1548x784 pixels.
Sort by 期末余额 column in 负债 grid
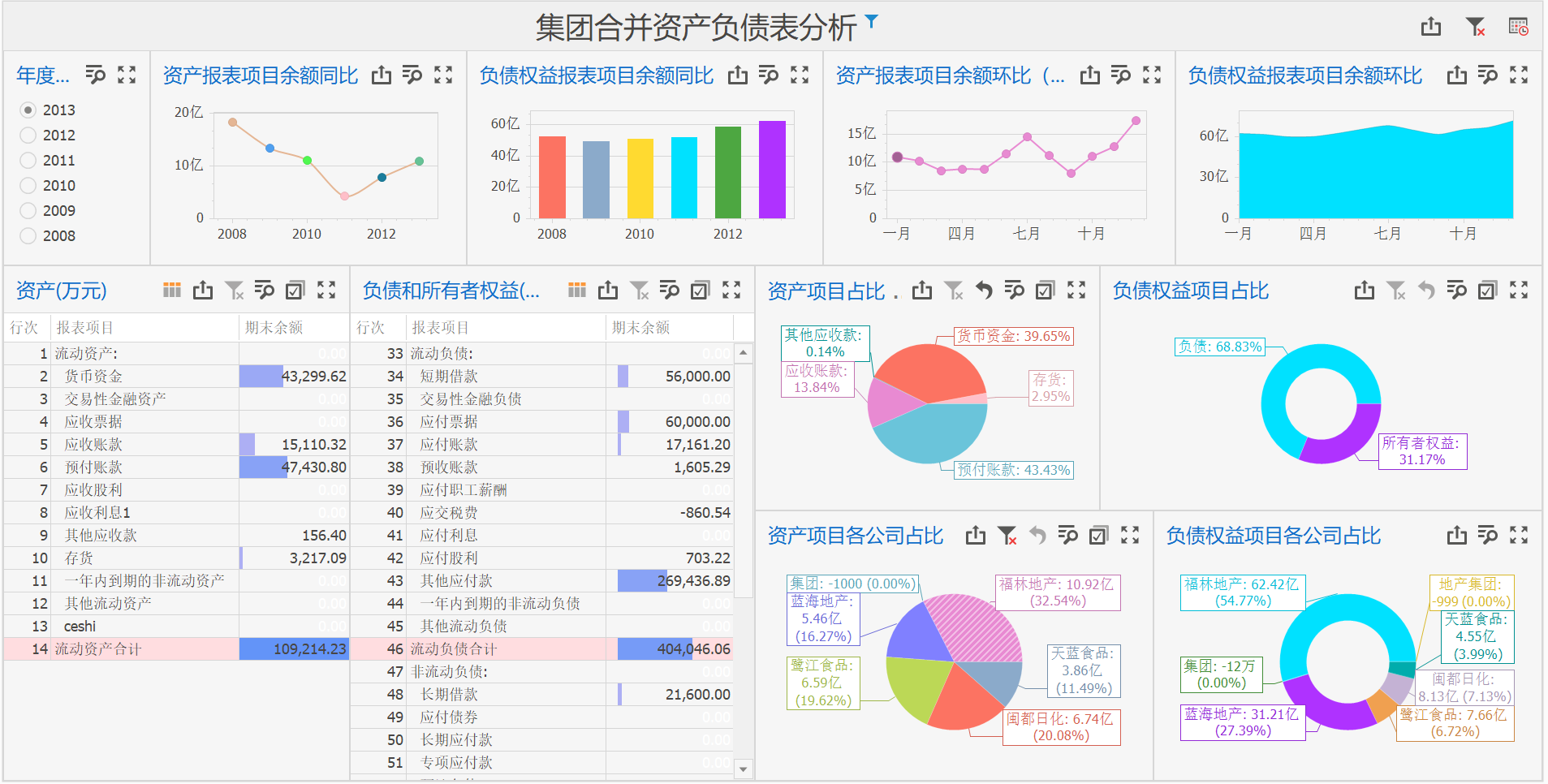tap(670, 328)
